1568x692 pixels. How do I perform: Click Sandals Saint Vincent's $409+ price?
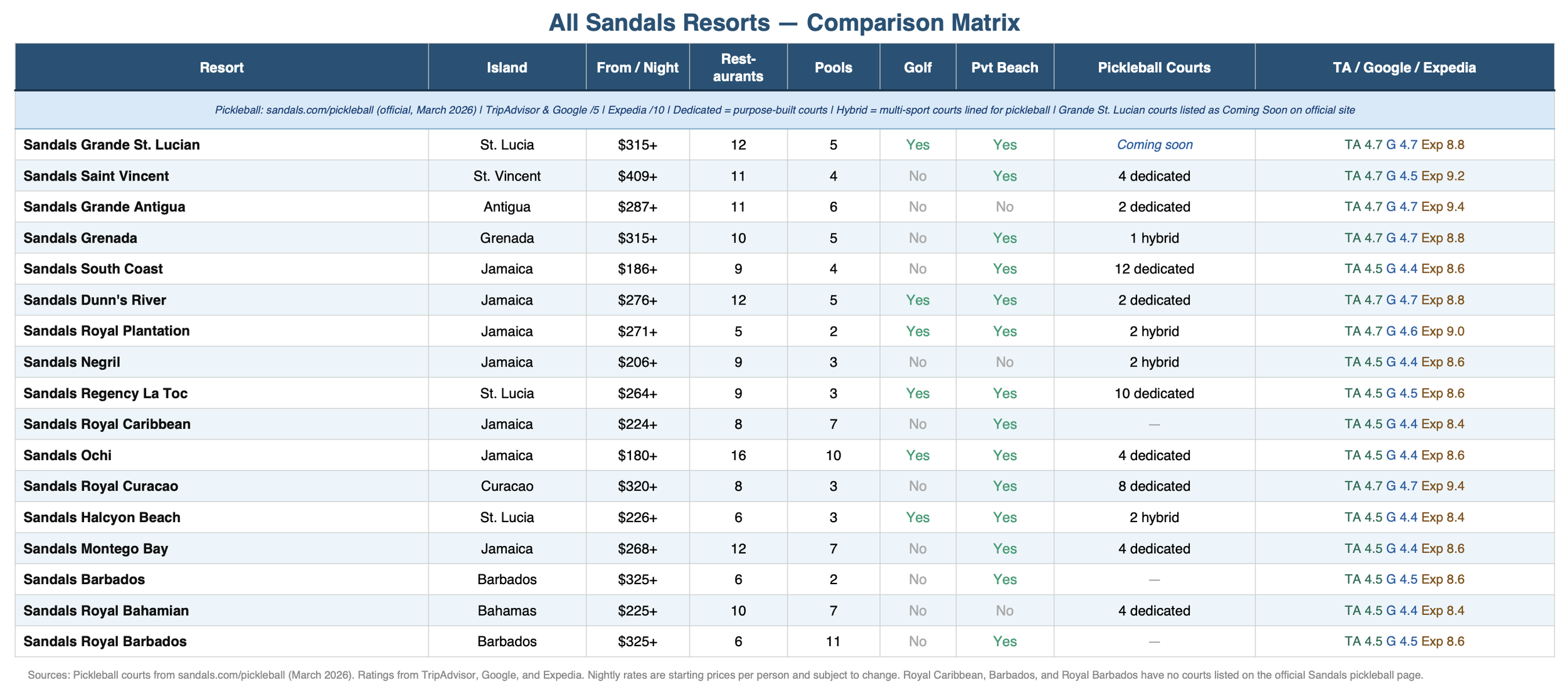[x=637, y=176]
